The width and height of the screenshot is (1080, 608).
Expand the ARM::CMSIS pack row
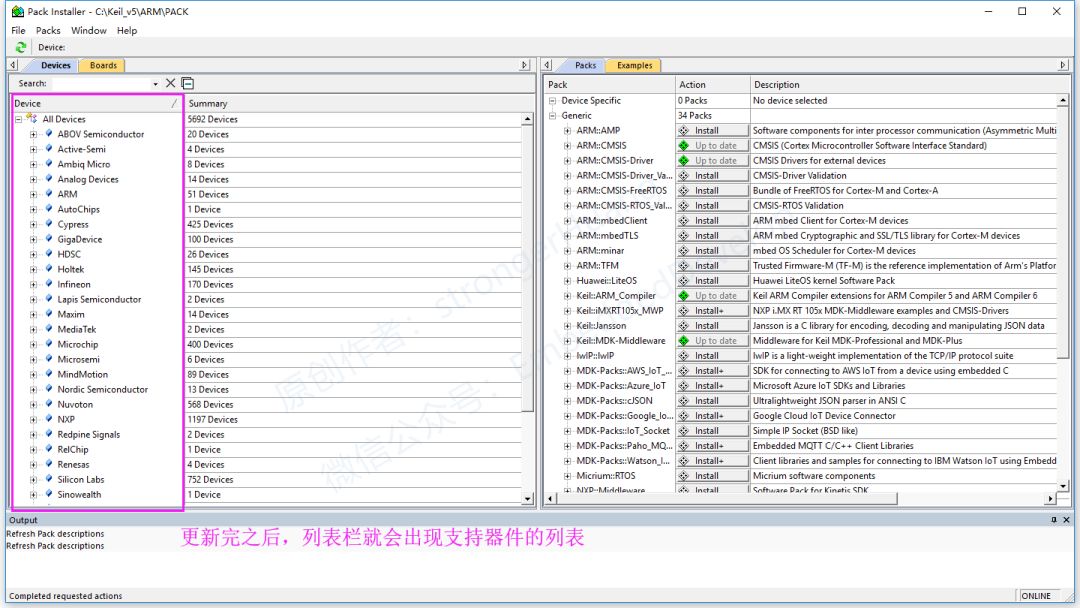567,146
